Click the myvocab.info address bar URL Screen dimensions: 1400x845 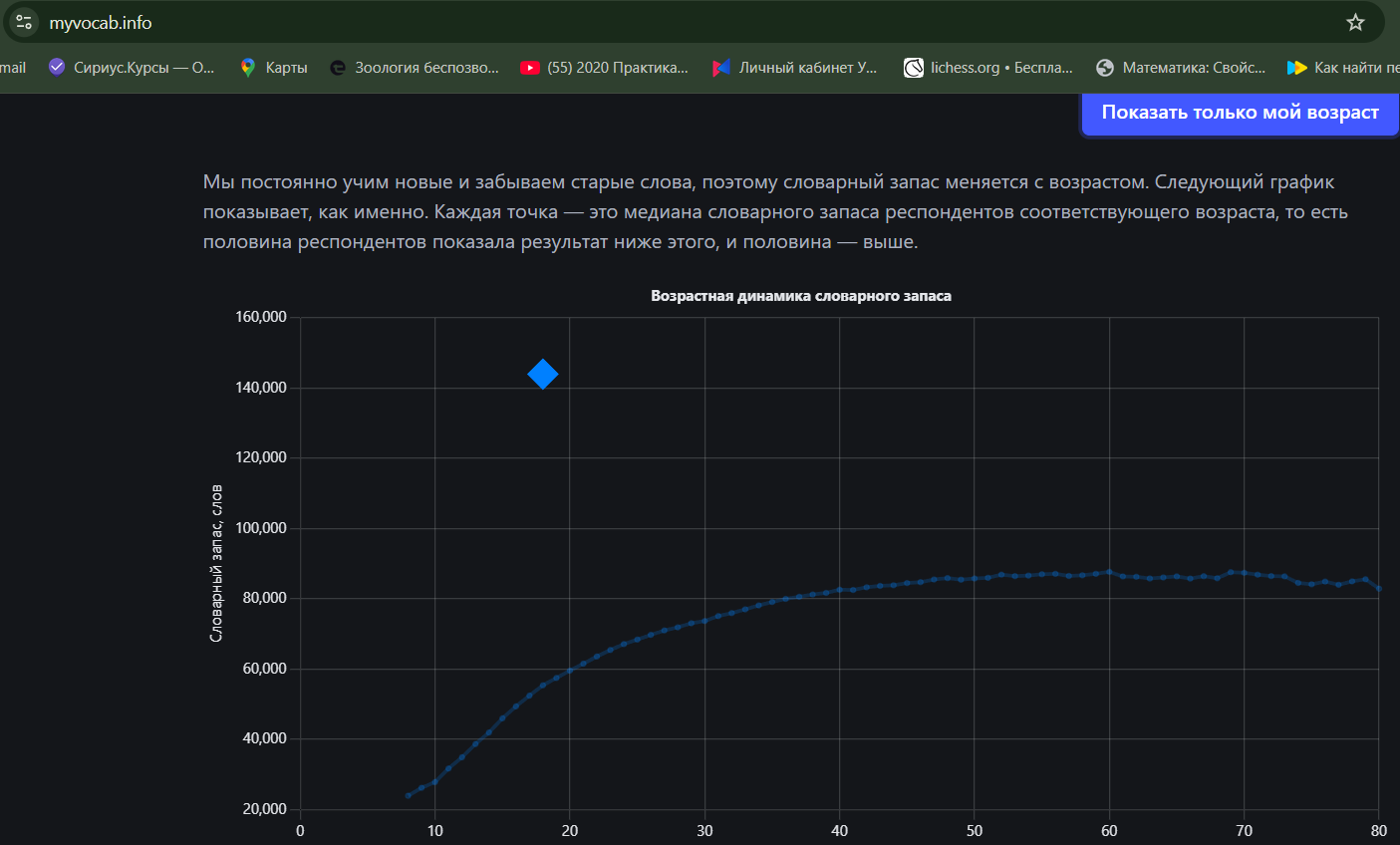point(101,22)
